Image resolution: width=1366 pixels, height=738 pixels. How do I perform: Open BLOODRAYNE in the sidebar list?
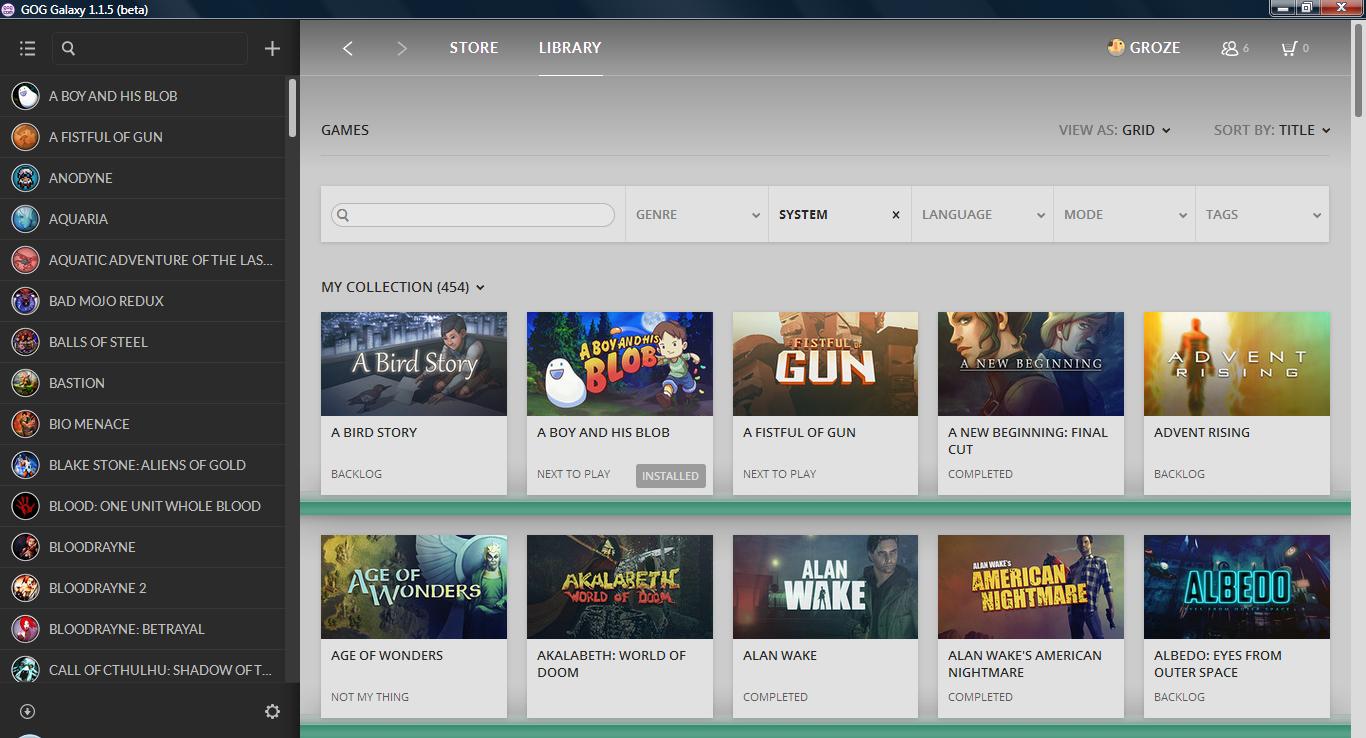pyautogui.click(x=142, y=547)
